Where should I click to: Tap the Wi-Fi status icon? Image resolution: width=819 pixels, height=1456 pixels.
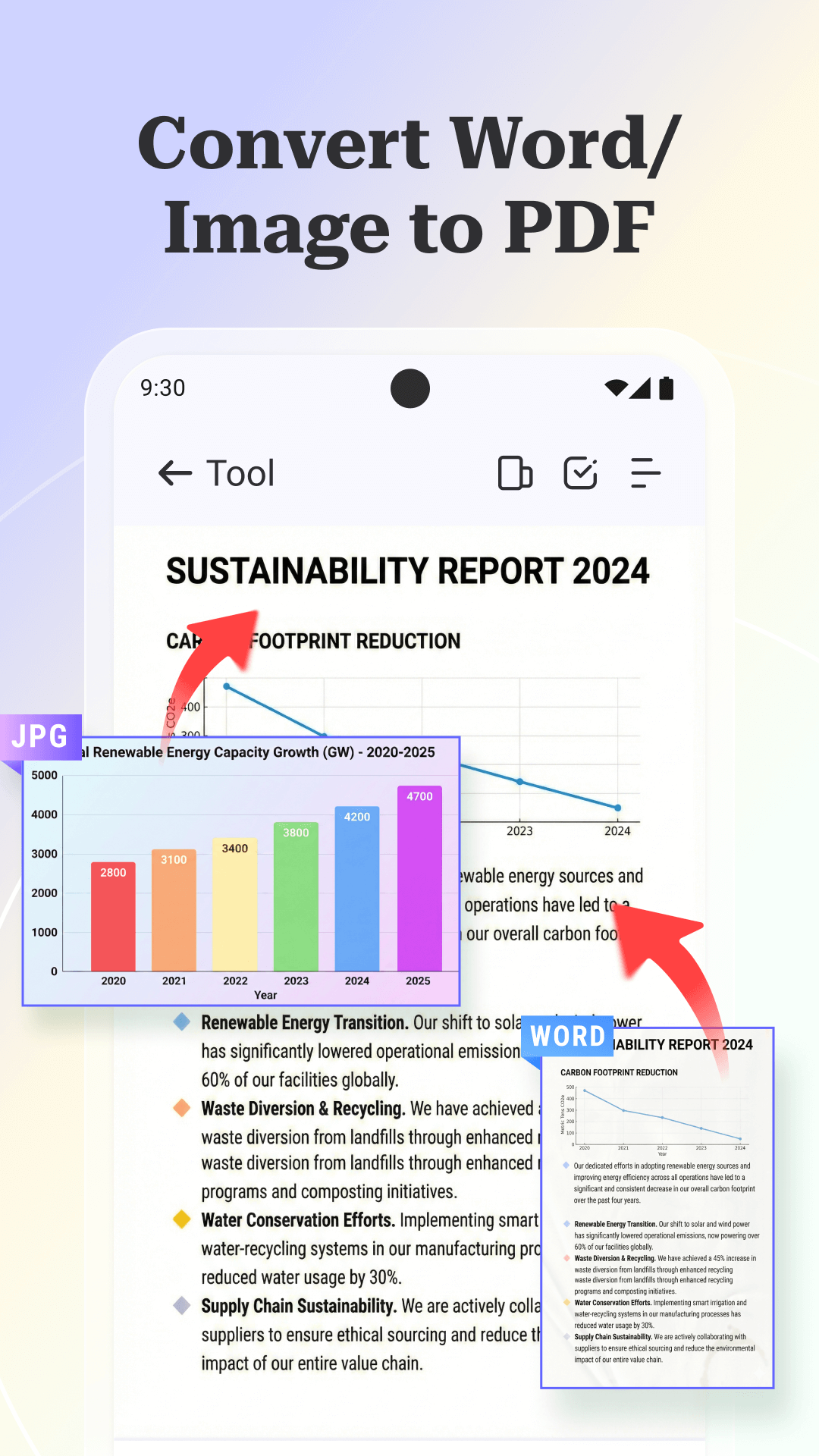coord(616,388)
